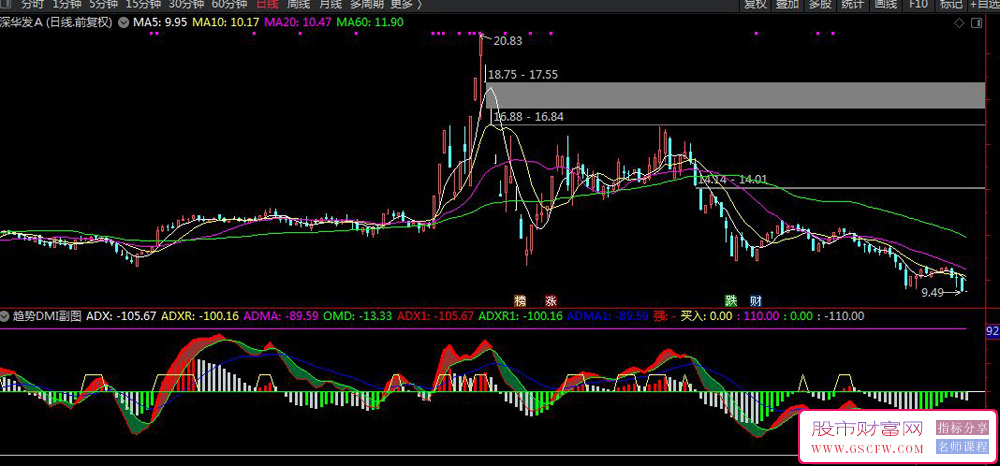Select the 日线 daily chart tab
The image size is (1000, 466).
click(267, 4)
